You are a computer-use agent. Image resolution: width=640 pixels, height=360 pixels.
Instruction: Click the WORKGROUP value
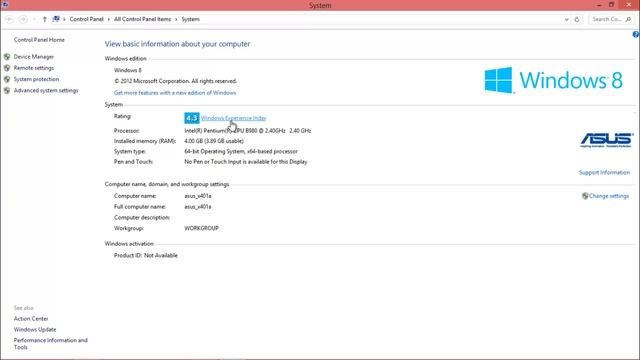[202, 228]
